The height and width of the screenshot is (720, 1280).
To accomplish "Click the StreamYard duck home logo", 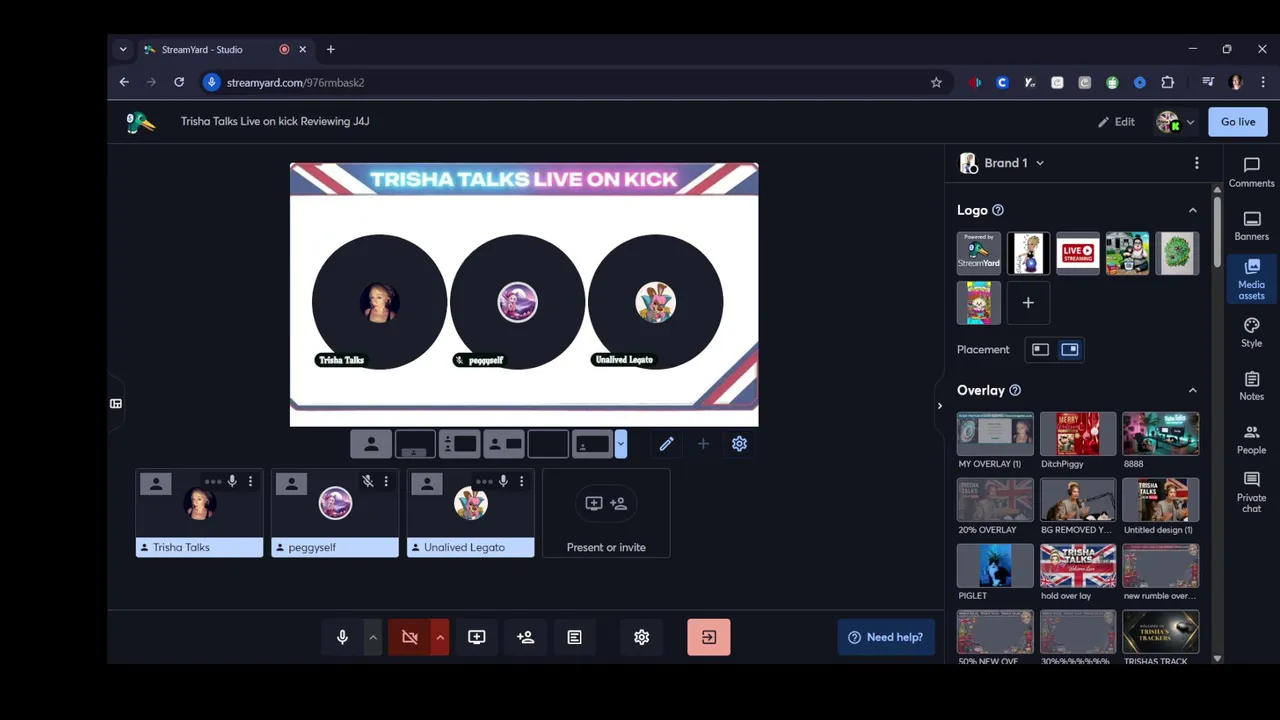I will pyautogui.click(x=141, y=122).
